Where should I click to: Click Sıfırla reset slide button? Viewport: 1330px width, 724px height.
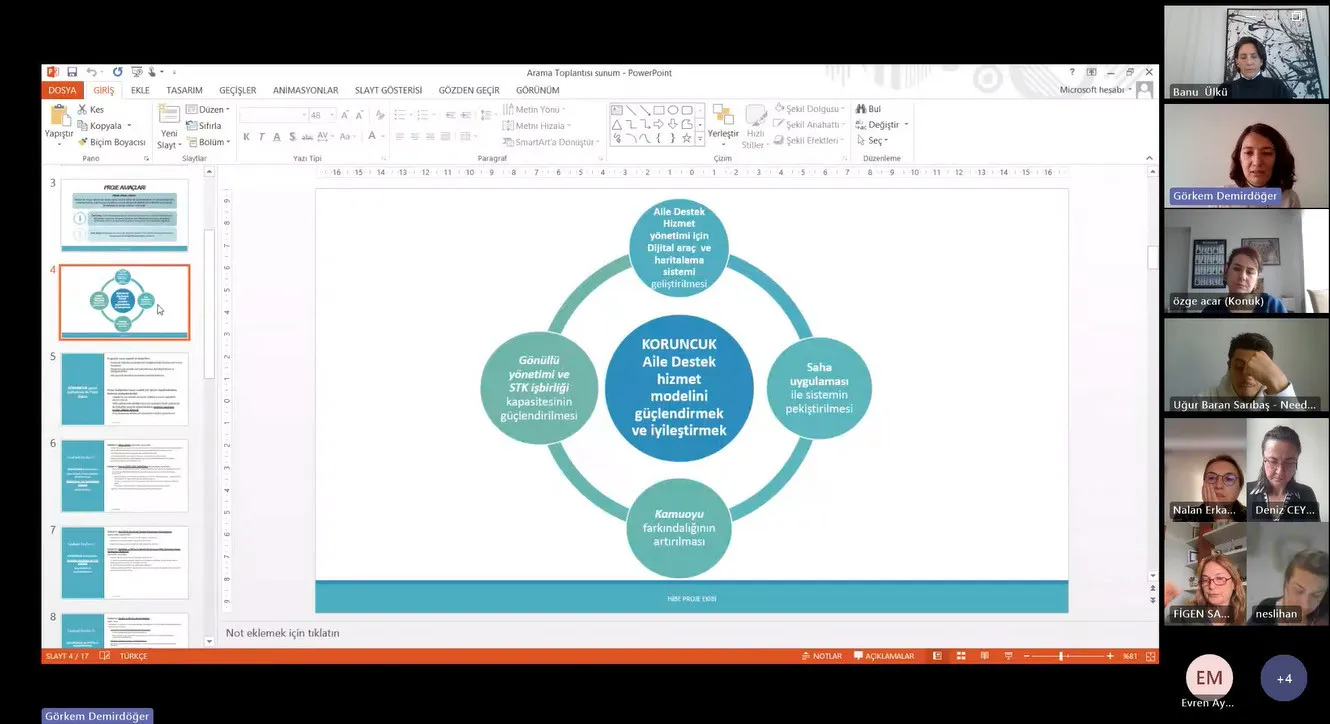tap(204, 126)
